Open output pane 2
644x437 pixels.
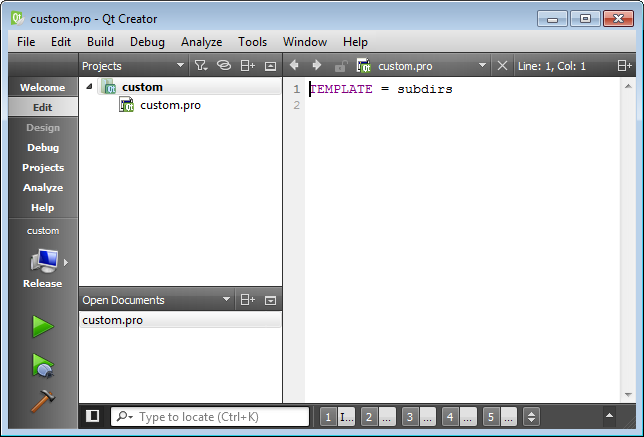click(378, 417)
